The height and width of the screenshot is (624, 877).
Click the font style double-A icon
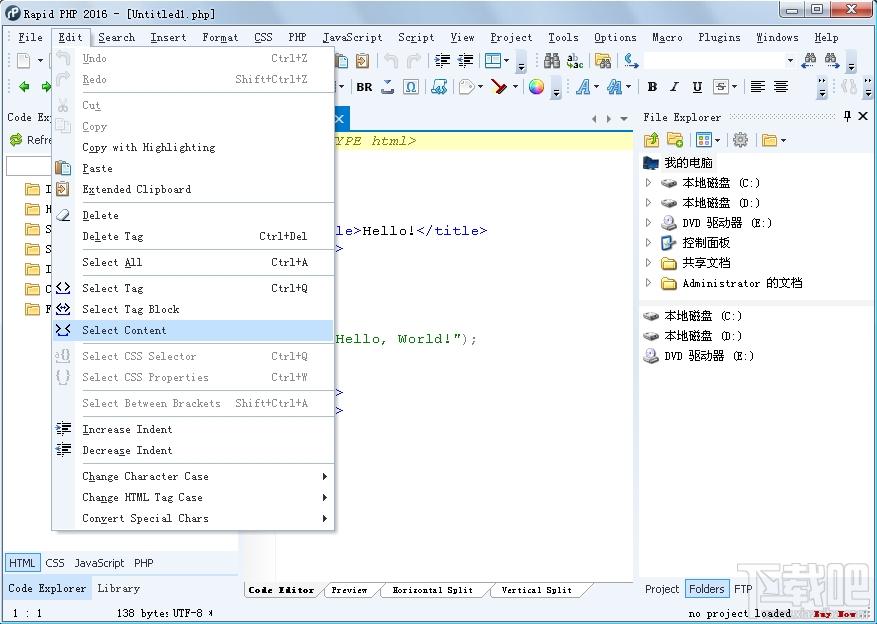pos(615,87)
